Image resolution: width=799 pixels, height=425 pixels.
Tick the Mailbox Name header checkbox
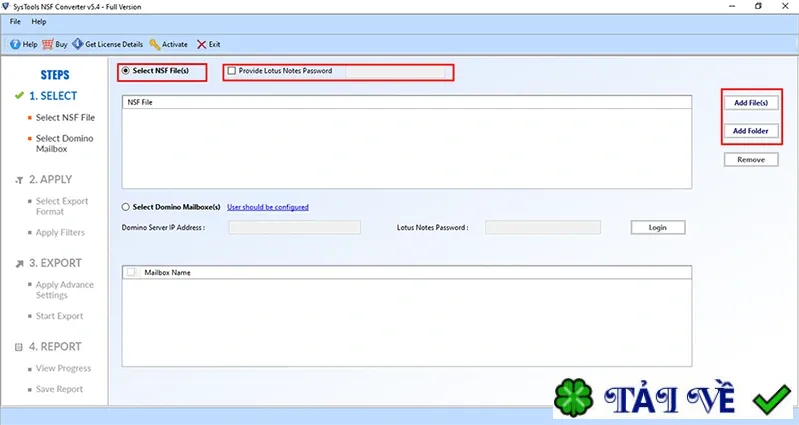click(131, 272)
